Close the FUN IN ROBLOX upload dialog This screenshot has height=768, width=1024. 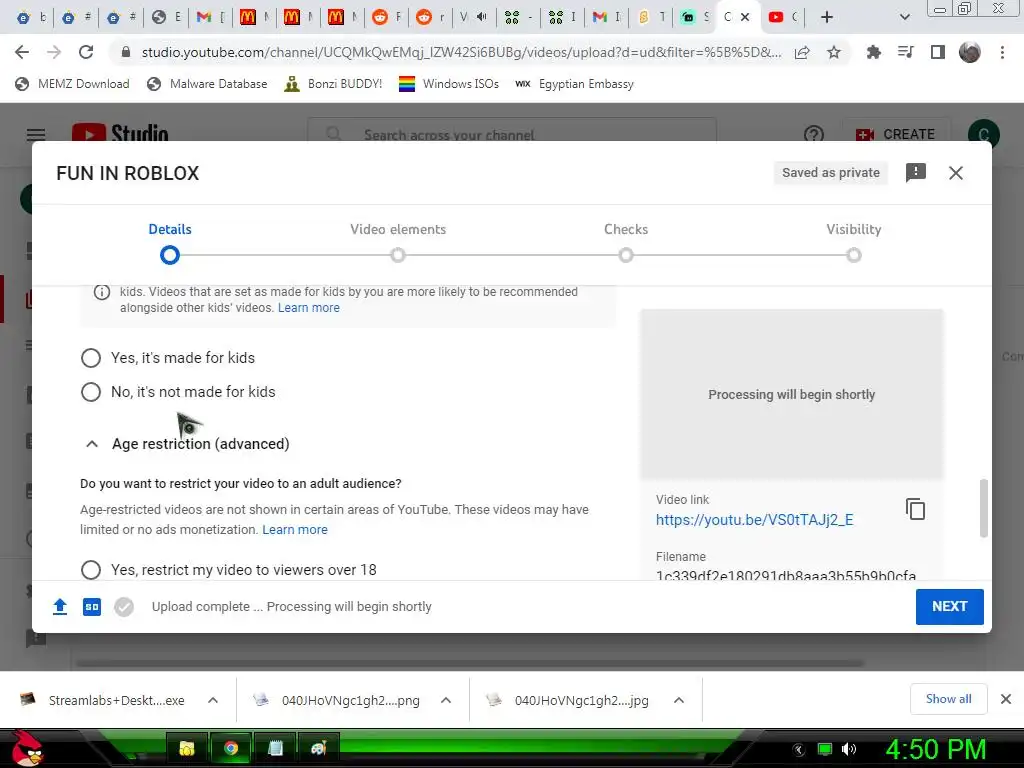tap(955, 173)
